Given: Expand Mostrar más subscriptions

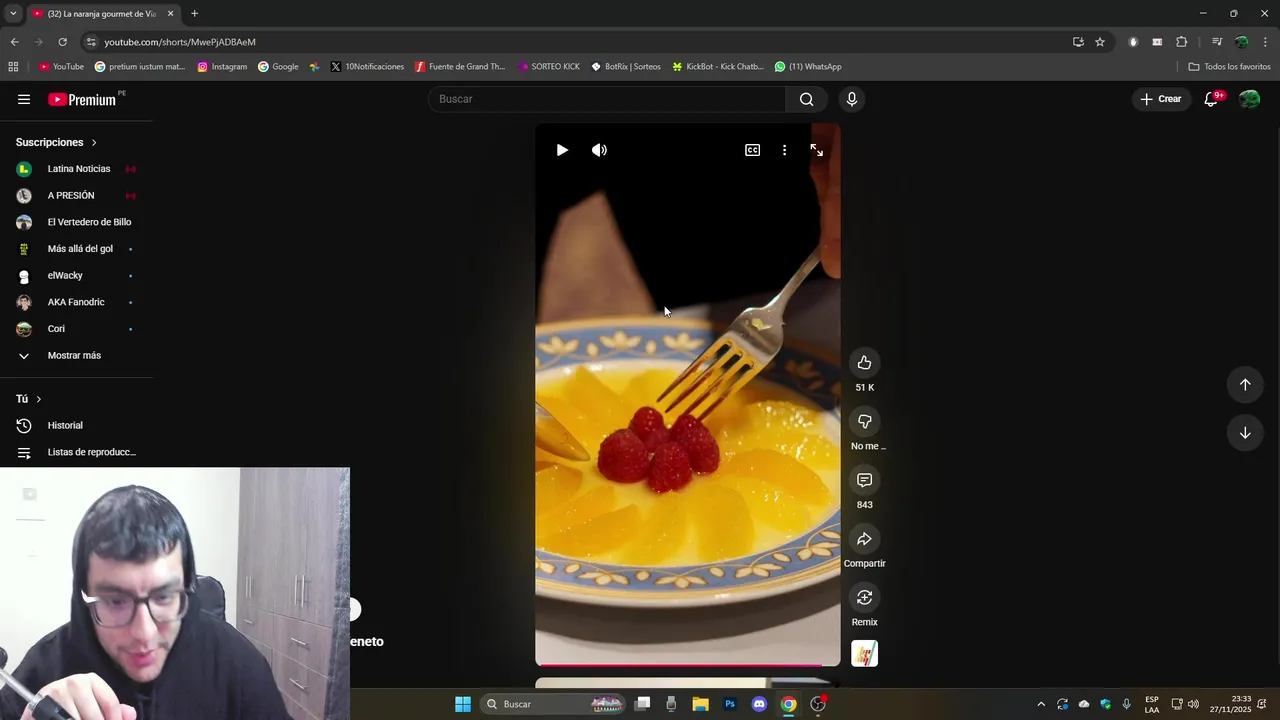Looking at the screenshot, I should coord(76,356).
